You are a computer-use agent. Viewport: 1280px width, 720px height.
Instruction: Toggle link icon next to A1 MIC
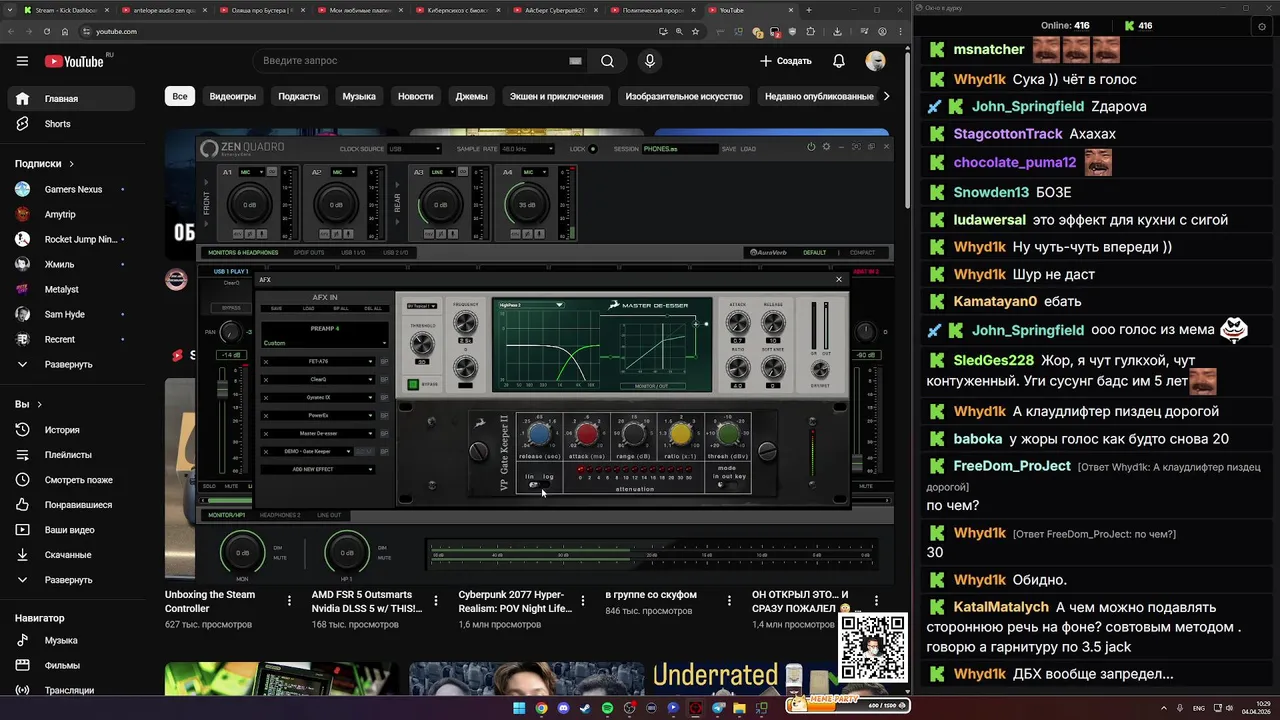[272, 171]
